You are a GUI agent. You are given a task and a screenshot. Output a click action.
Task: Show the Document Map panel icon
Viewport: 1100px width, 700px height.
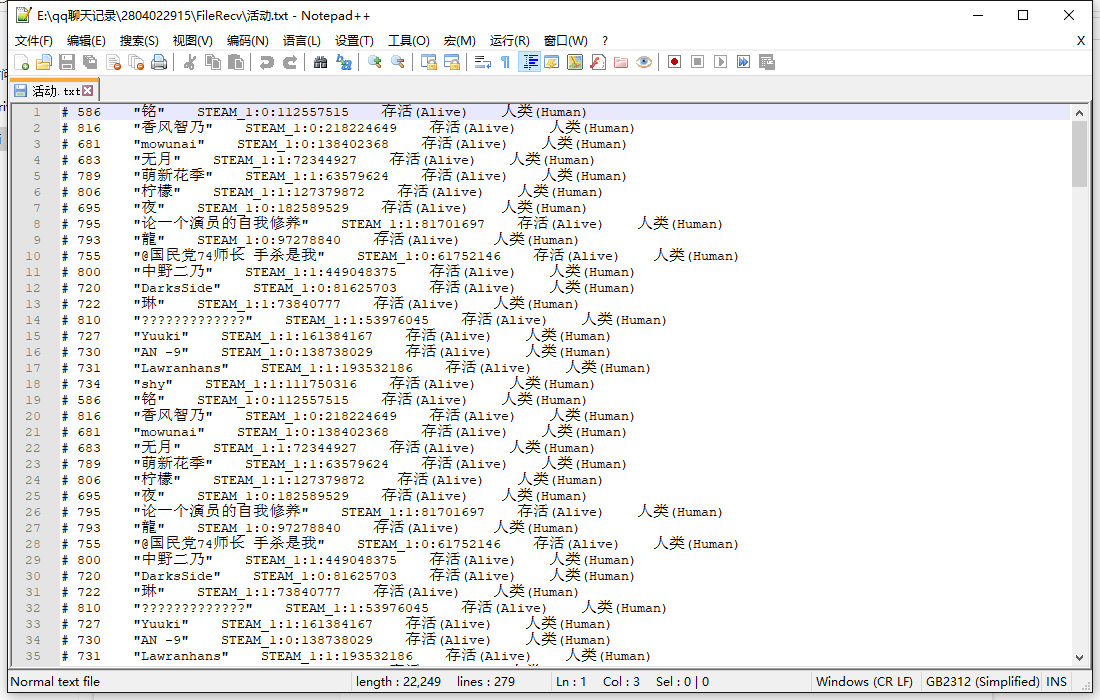575,62
